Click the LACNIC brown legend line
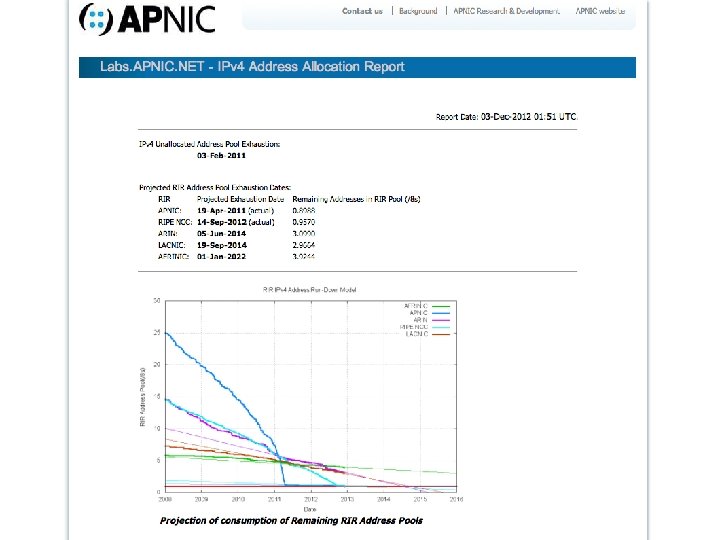 coord(441,334)
